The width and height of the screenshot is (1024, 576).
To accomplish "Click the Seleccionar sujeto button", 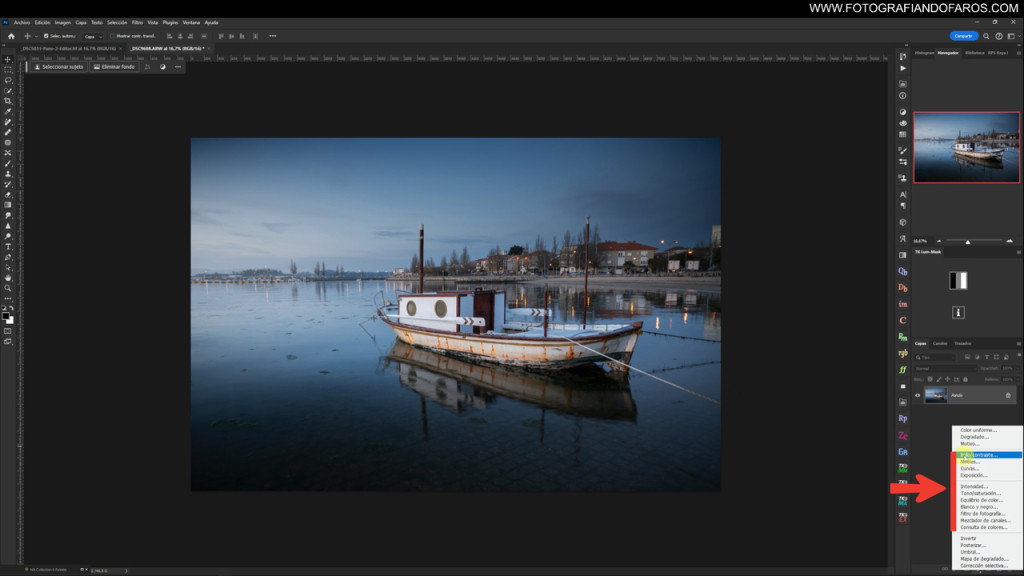I will [57, 67].
